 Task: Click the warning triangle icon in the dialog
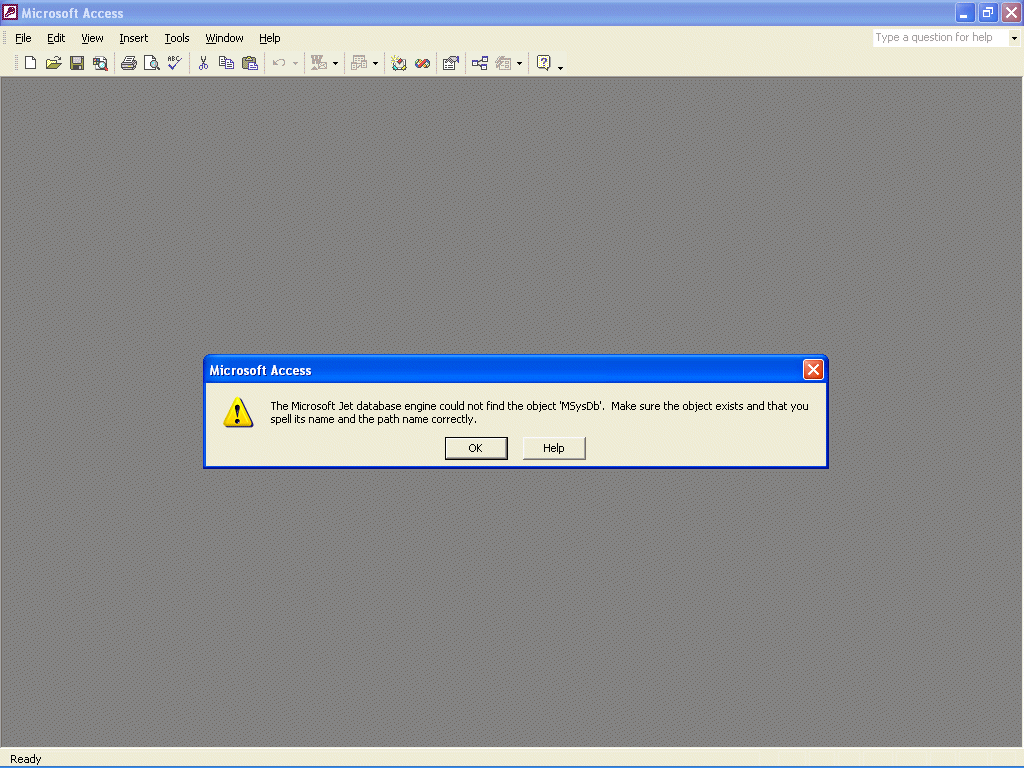click(238, 412)
